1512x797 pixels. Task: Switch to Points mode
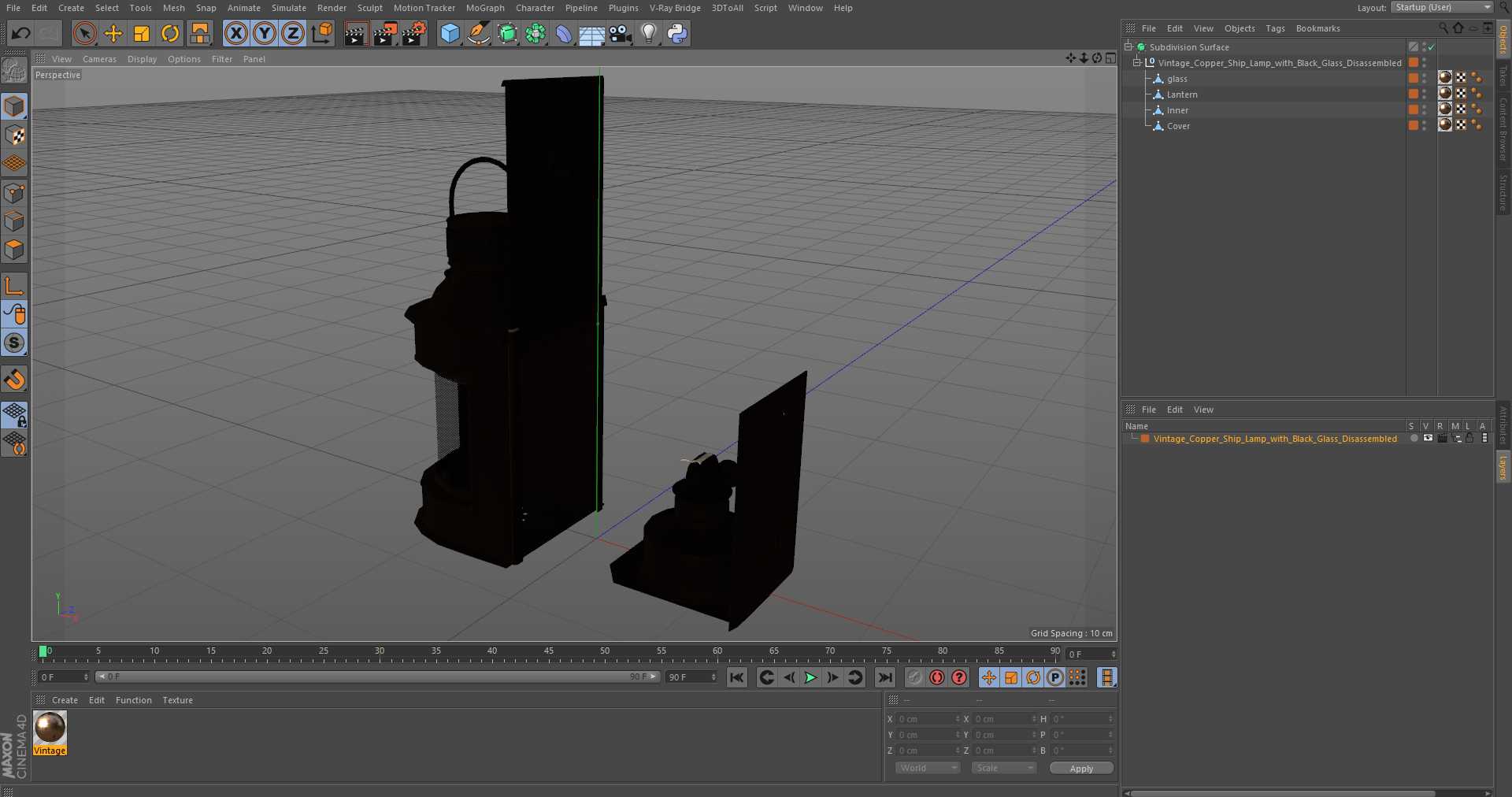pyautogui.click(x=14, y=193)
